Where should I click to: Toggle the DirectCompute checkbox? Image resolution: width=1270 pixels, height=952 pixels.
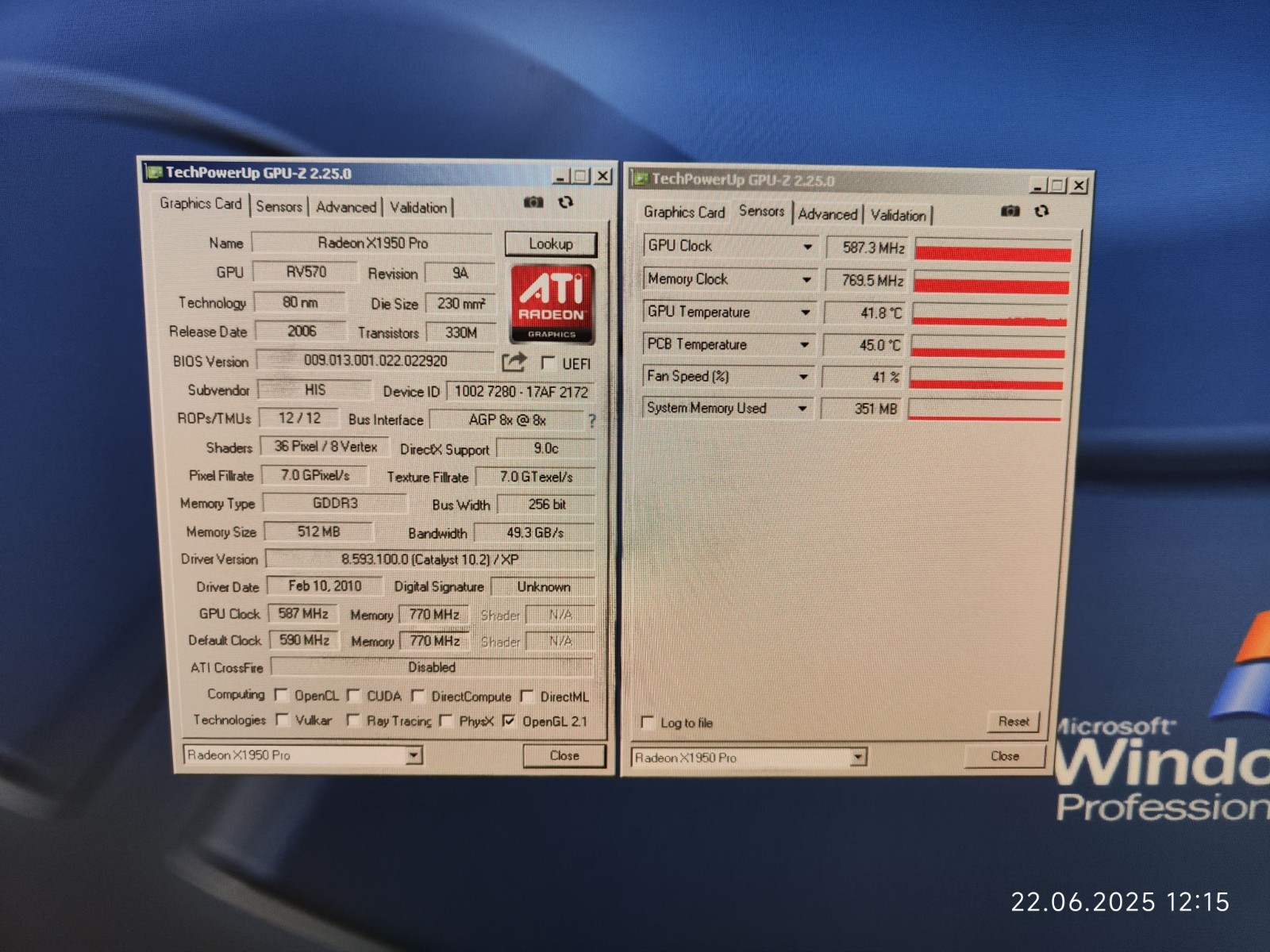tap(418, 696)
